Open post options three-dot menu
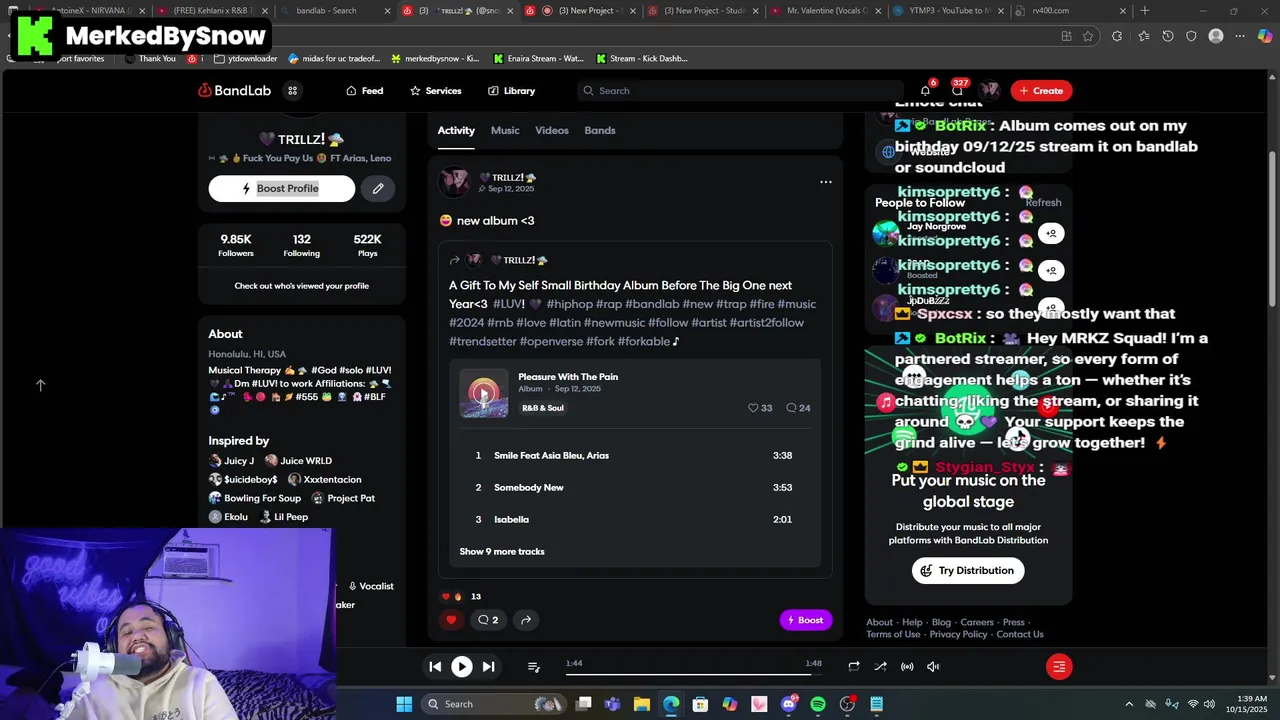Viewport: 1280px width, 720px height. click(x=826, y=182)
